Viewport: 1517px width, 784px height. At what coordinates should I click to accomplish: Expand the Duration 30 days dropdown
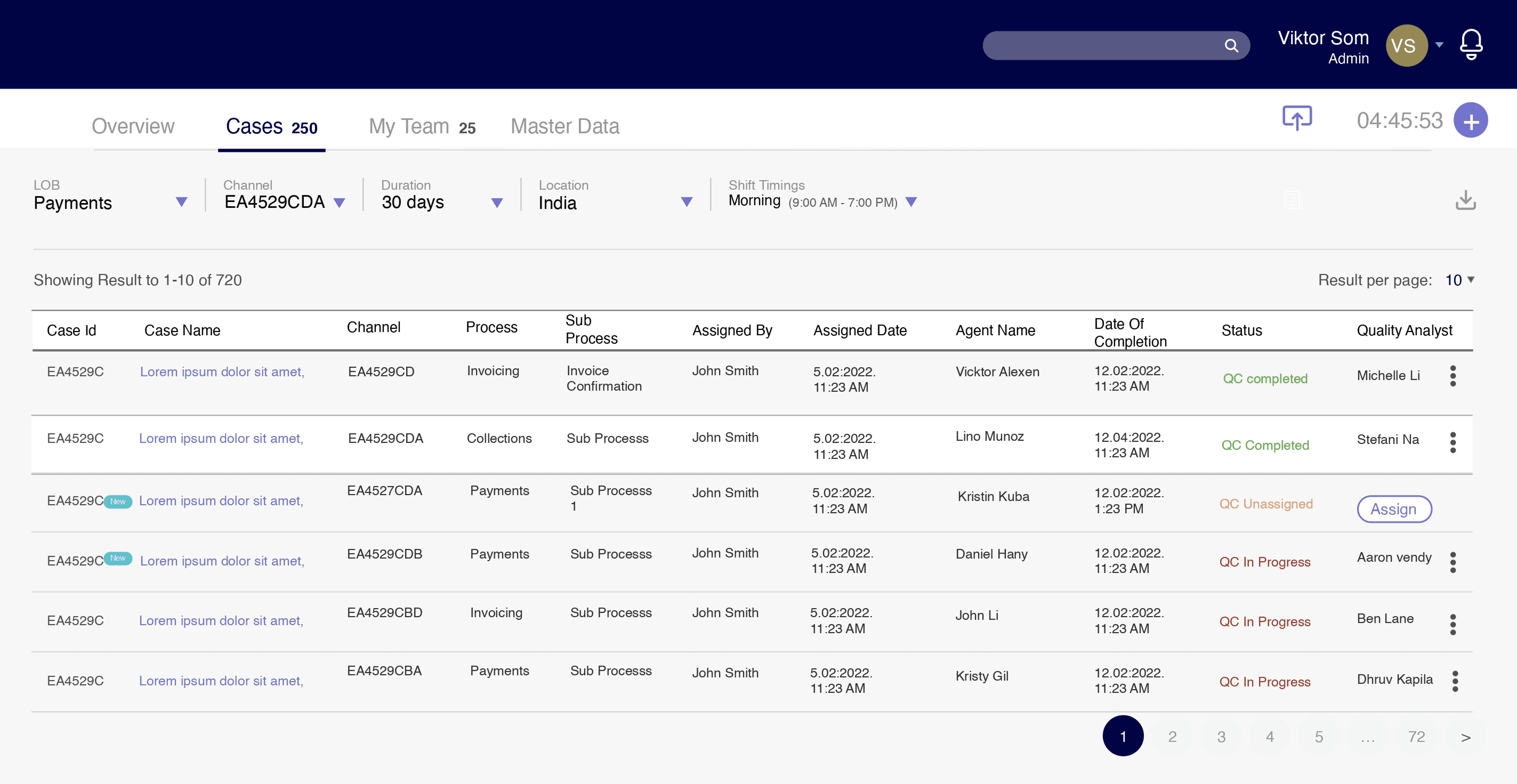[x=496, y=203]
